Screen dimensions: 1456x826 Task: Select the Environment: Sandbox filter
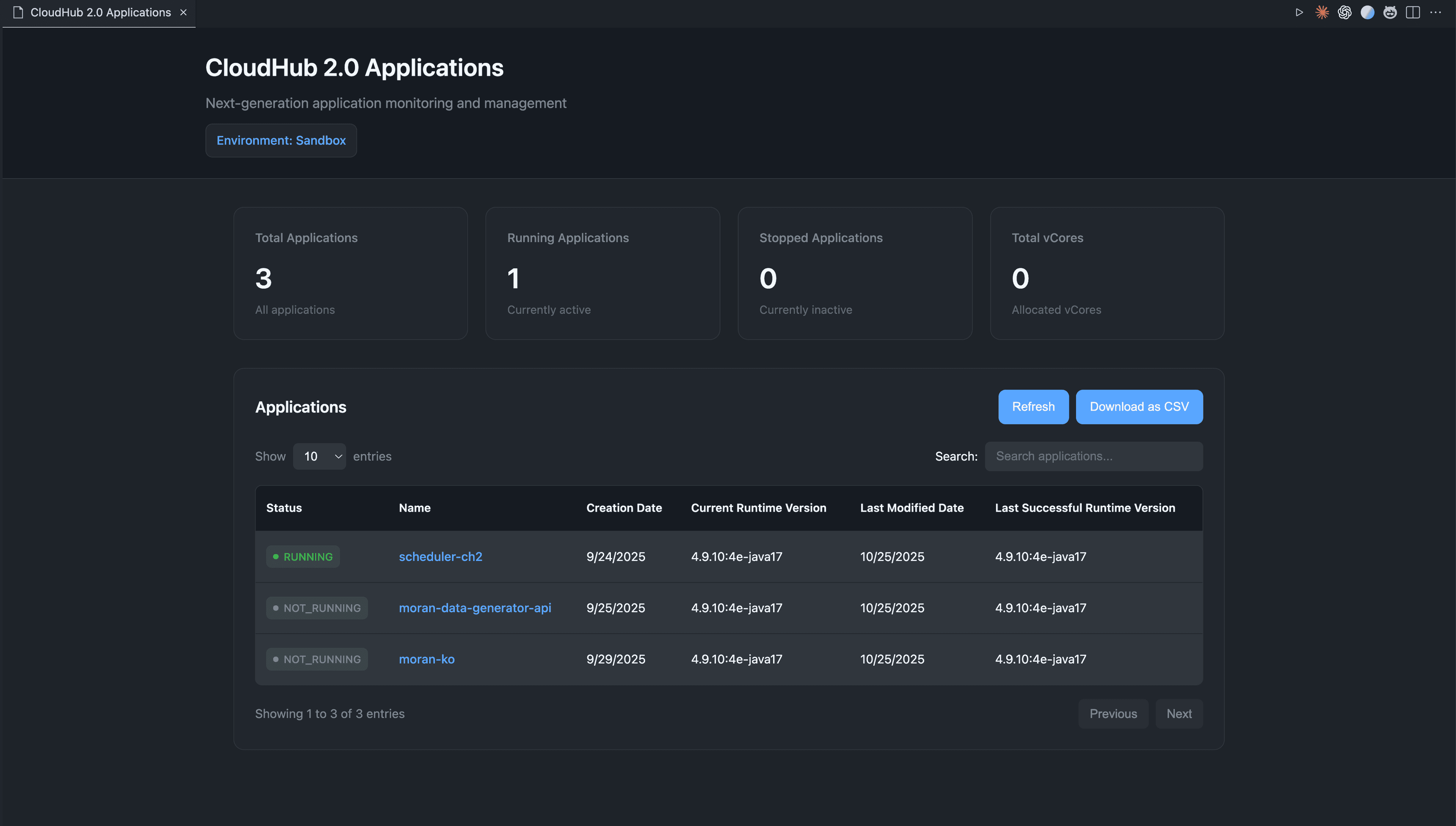pos(281,140)
